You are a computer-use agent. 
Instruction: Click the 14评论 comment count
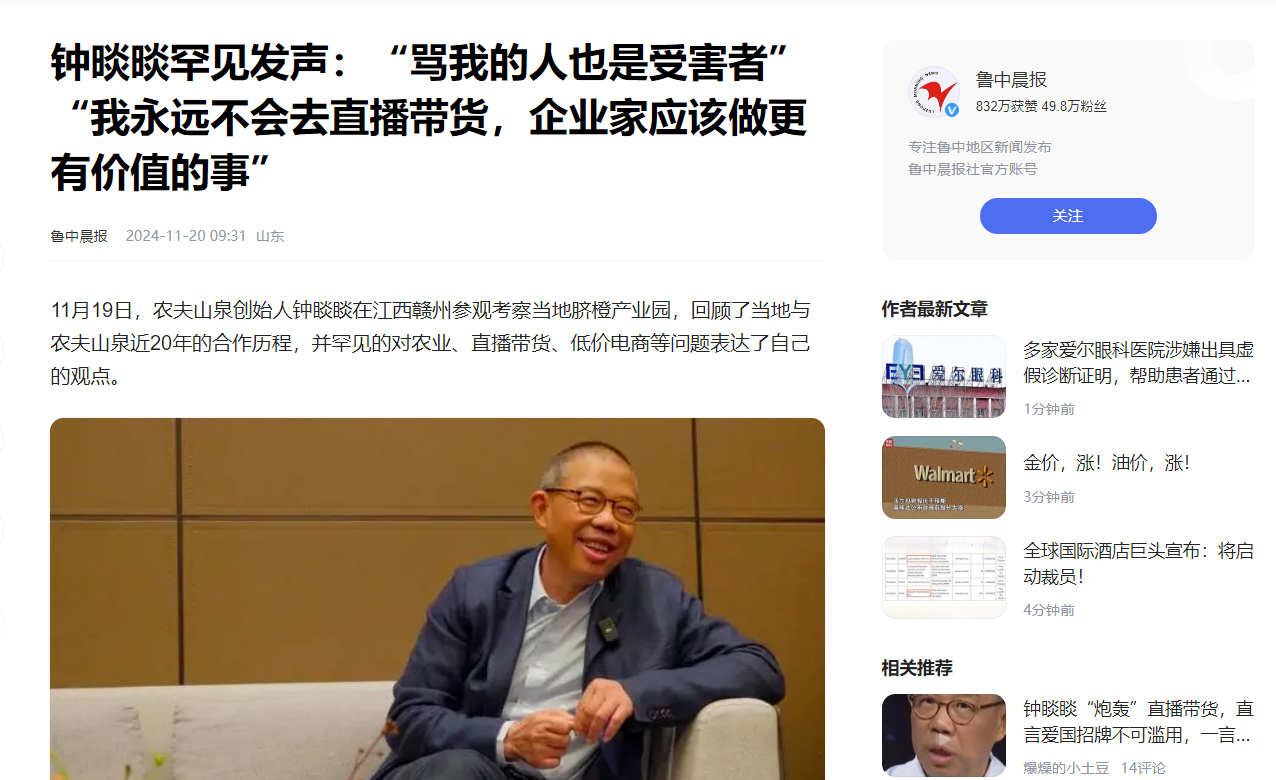[1143, 768]
